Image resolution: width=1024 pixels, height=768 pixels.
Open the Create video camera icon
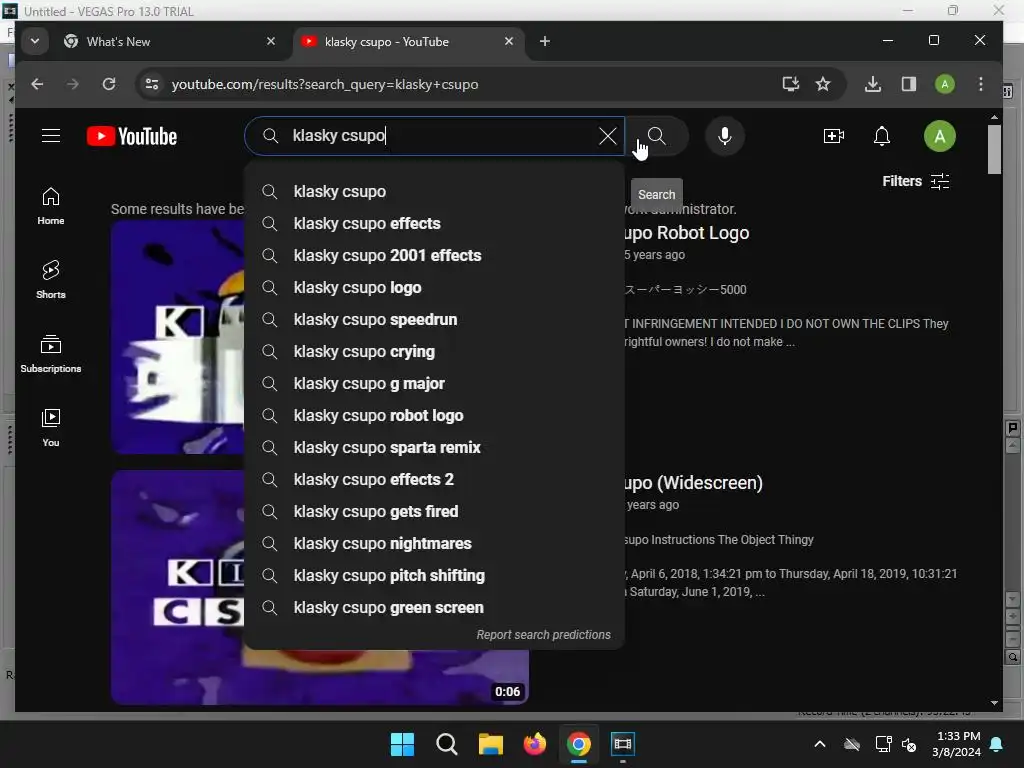[x=833, y=136]
